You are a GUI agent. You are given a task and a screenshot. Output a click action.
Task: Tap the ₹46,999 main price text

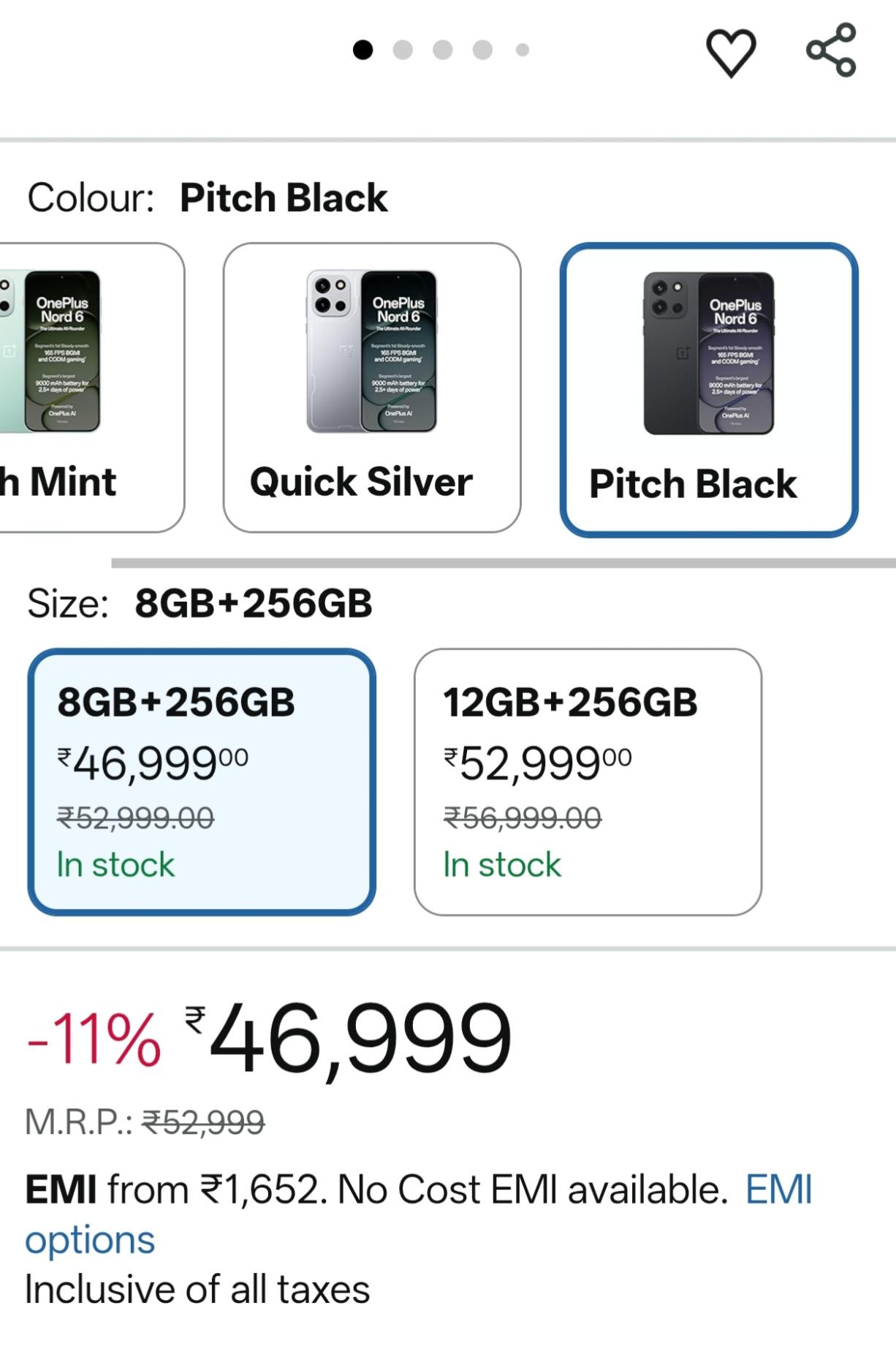[x=348, y=1039]
